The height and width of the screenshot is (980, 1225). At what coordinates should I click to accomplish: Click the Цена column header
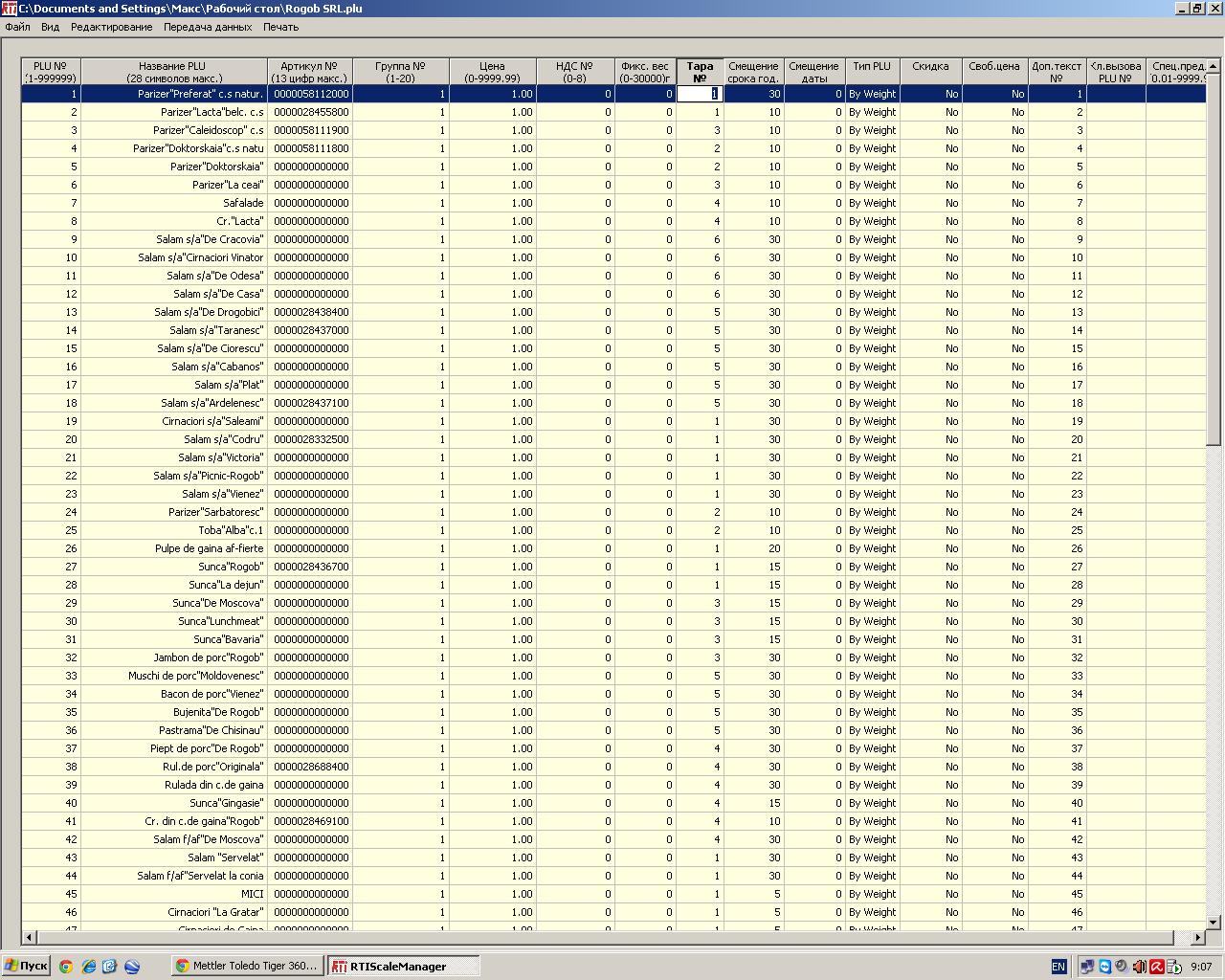pos(492,73)
